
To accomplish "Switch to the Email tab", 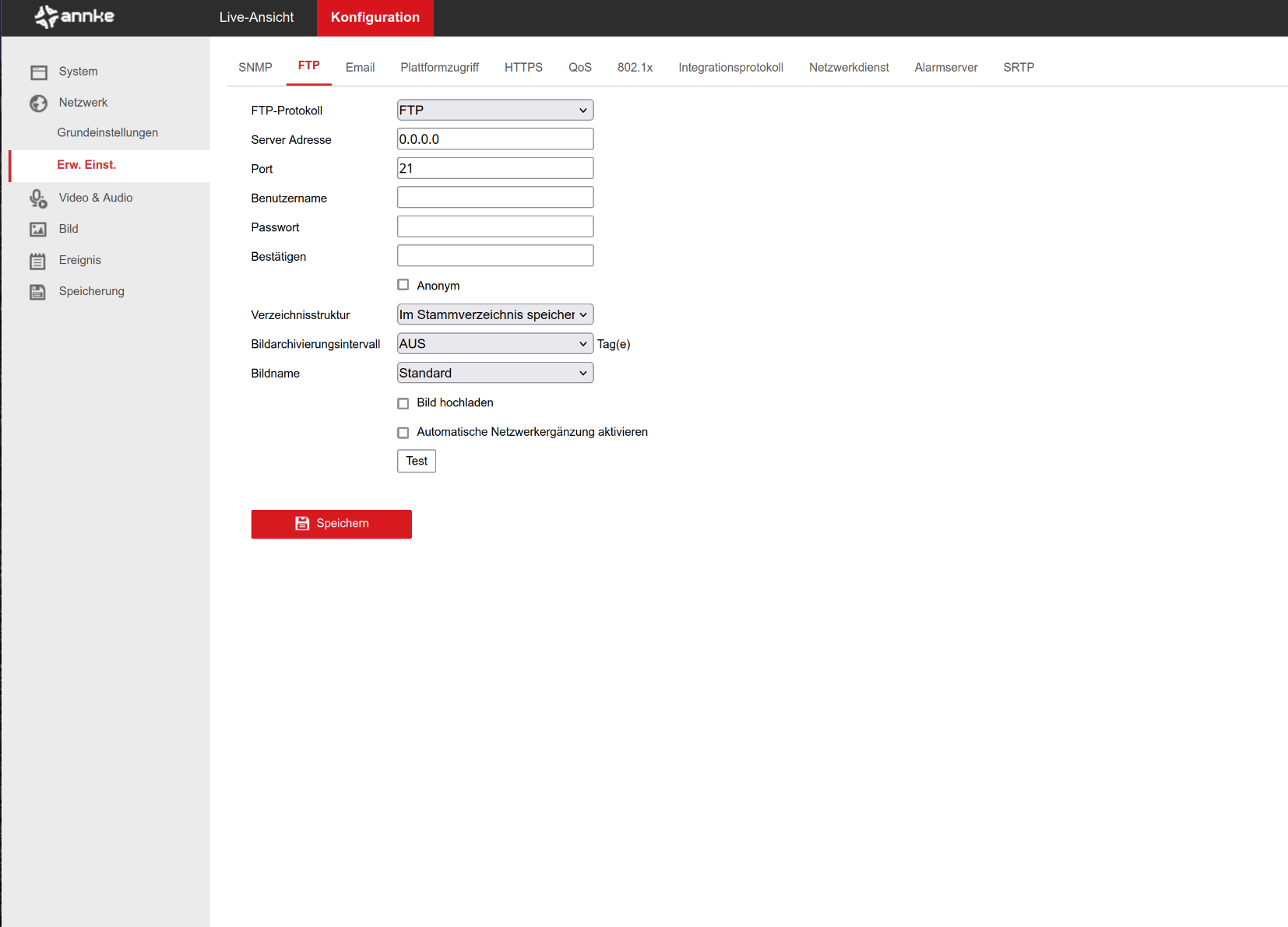I will tap(360, 68).
